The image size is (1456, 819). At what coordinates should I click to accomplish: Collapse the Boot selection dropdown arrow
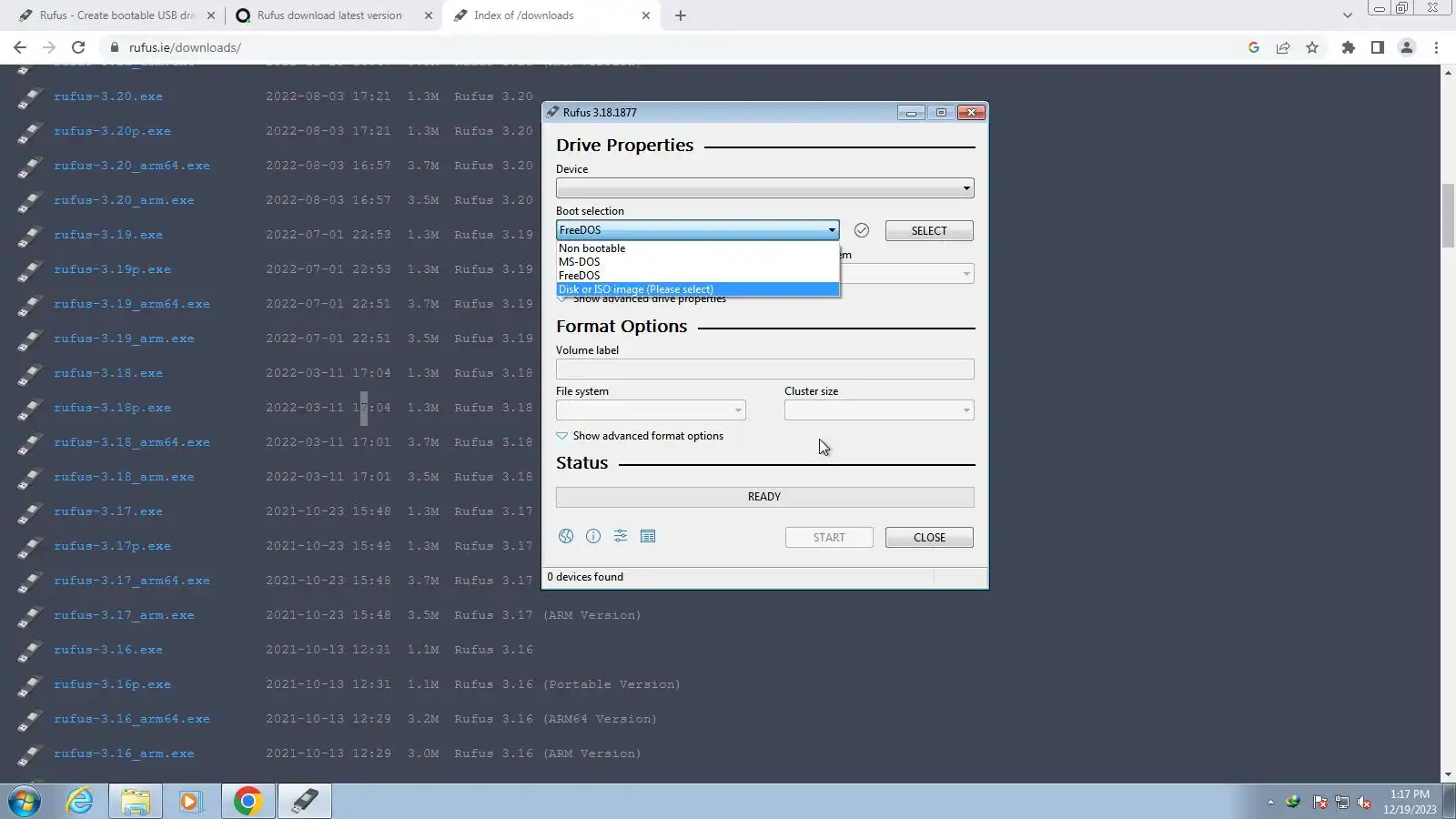[x=831, y=230]
